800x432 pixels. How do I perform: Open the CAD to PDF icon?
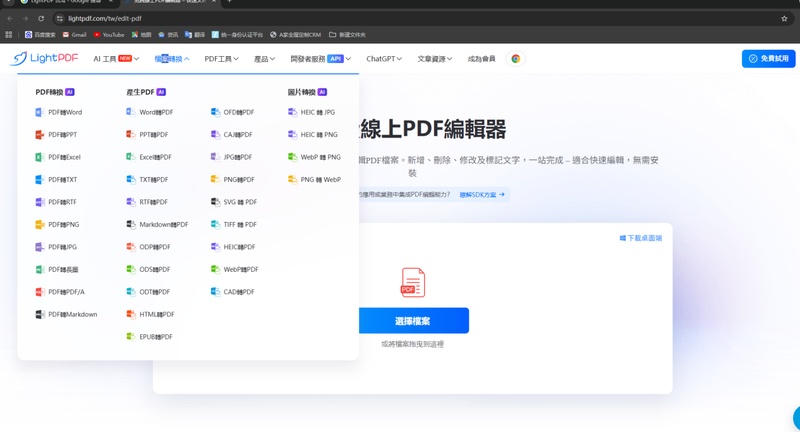[215, 292]
